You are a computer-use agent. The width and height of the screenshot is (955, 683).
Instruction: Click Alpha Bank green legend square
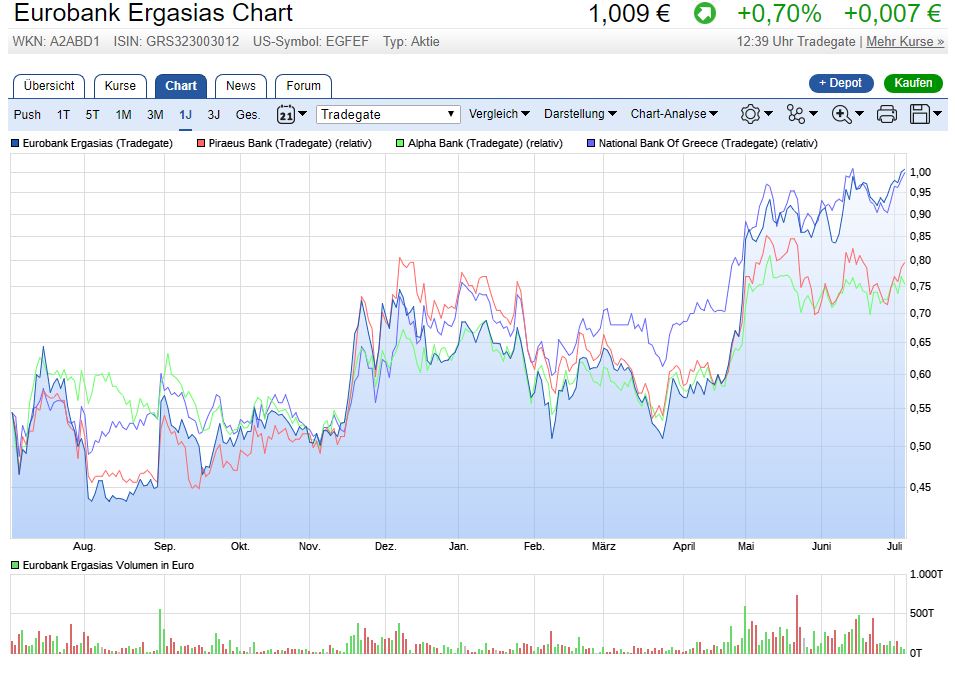pos(400,143)
